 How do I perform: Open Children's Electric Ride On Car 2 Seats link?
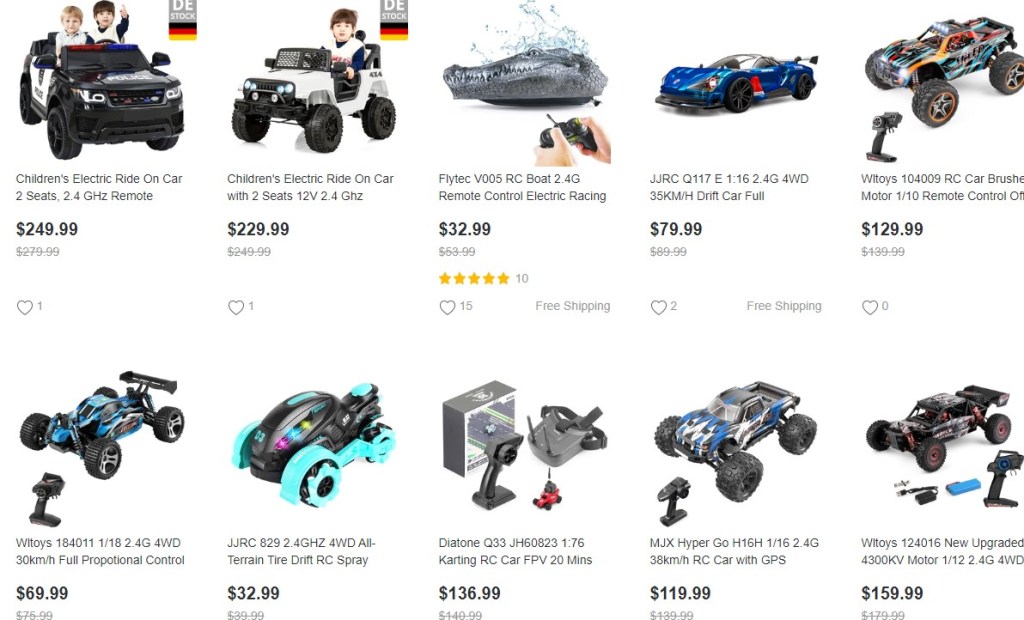click(99, 188)
